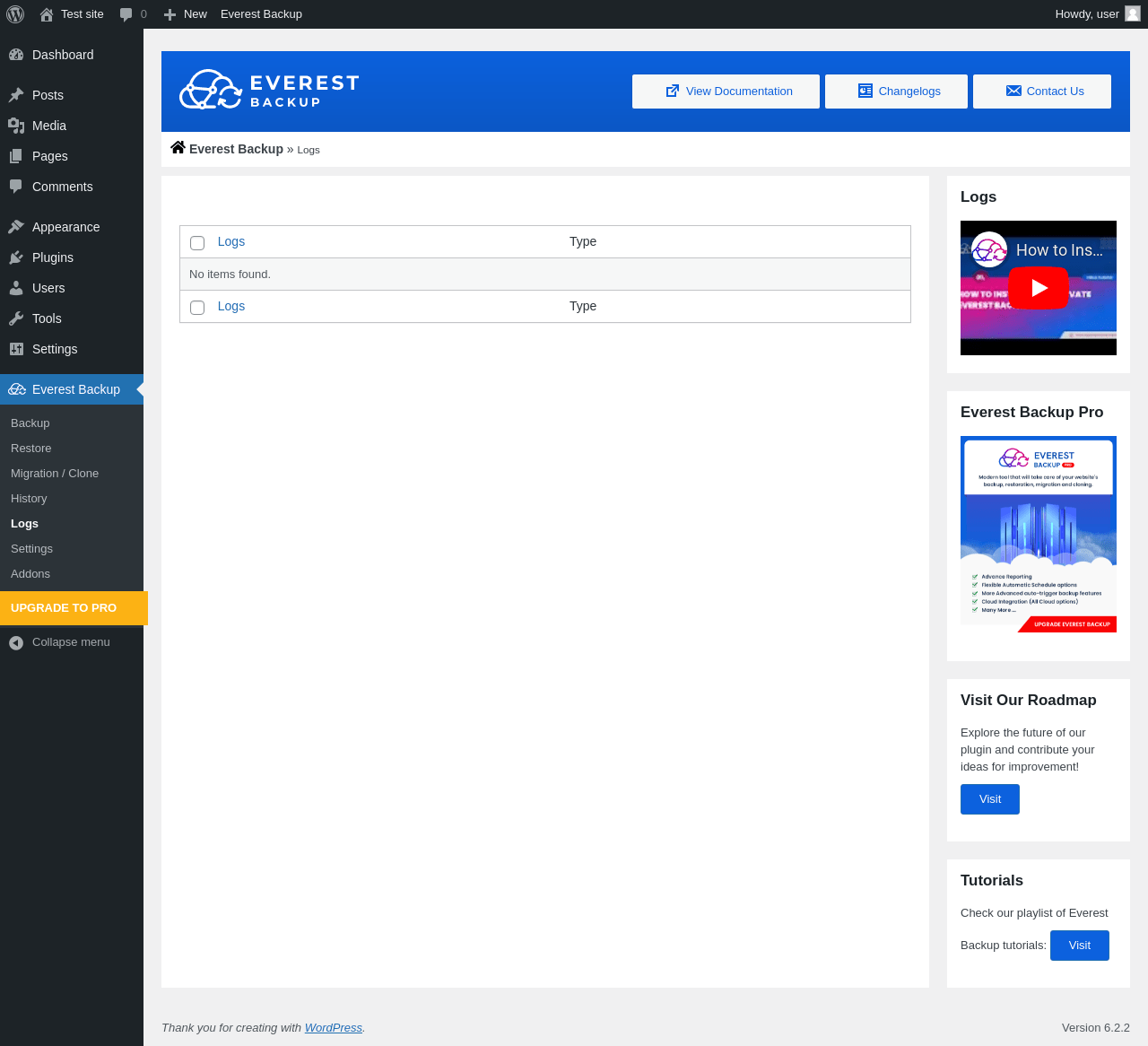Click Visit button beside Backup tutorials

(1080, 946)
